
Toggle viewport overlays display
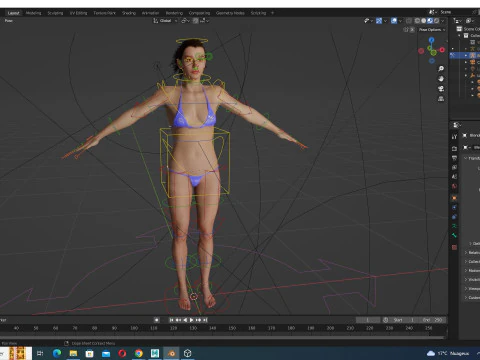click(394, 21)
